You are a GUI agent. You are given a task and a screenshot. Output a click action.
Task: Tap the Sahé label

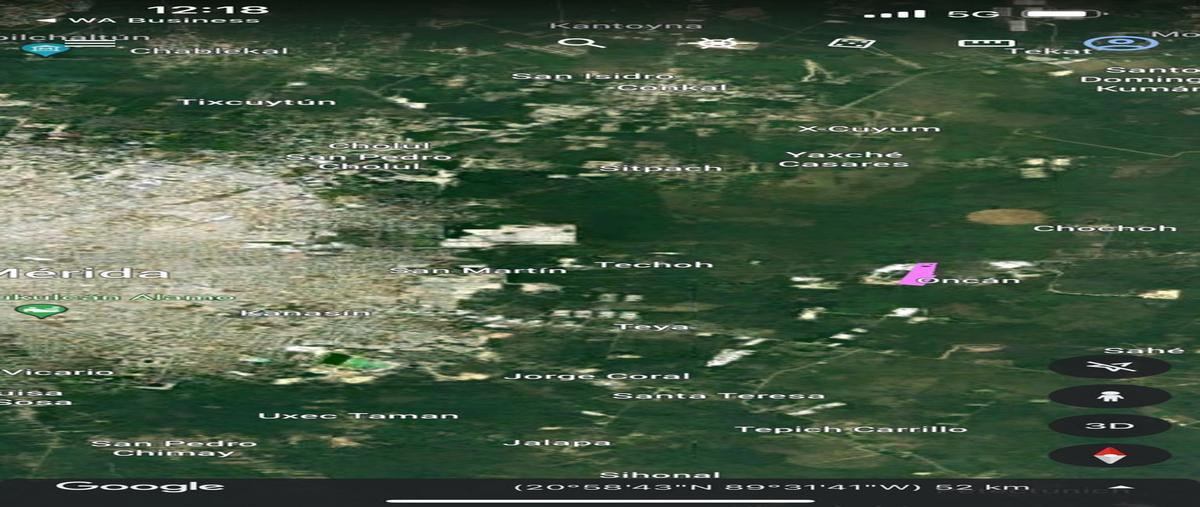pos(1144,350)
